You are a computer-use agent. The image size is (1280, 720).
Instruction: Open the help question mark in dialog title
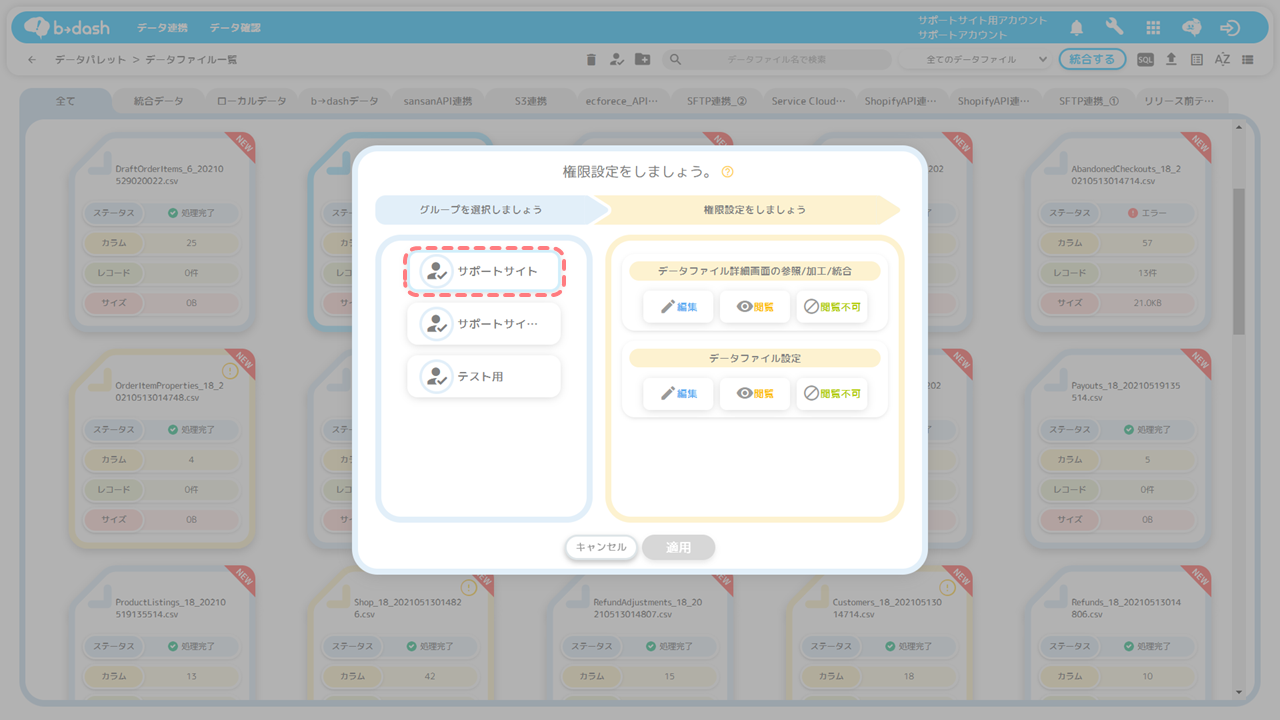728,172
